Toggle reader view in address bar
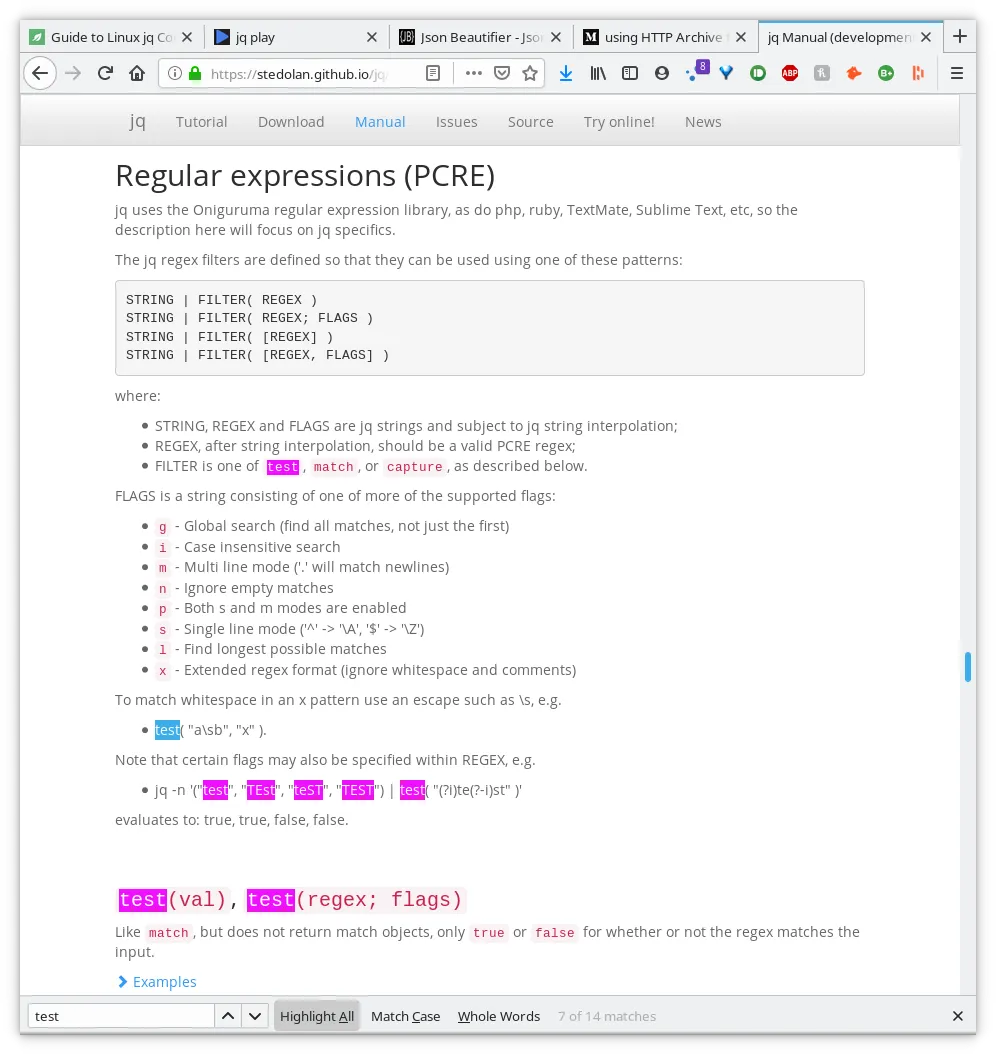The width and height of the screenshot is (996, 1055). tap(433, 73)
